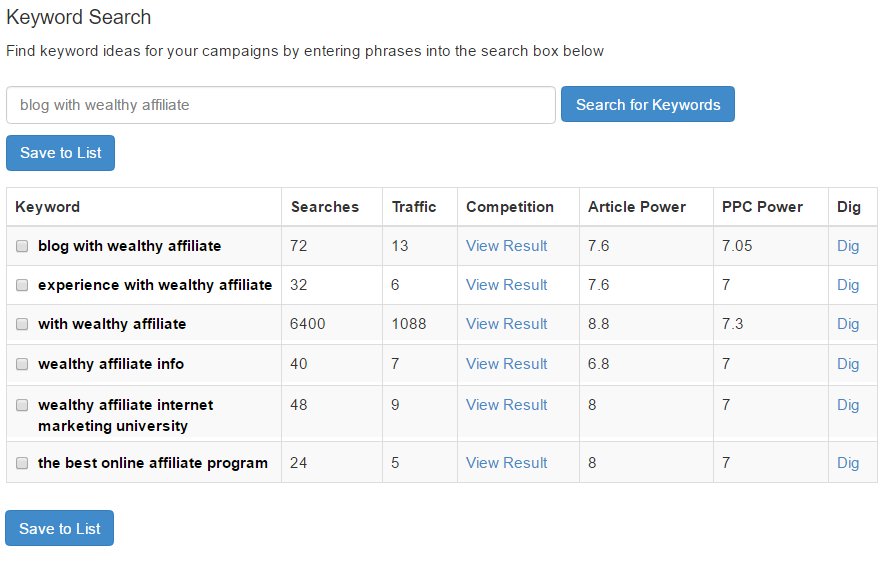Click keyword text 'the best online affiliate program'
887x579 pixels.
(x=153, y=463)
